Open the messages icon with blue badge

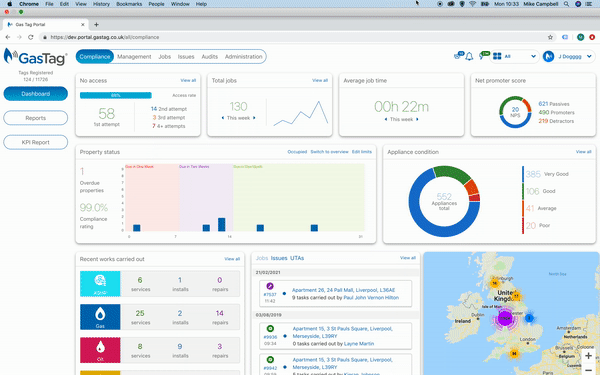(458, 56)
